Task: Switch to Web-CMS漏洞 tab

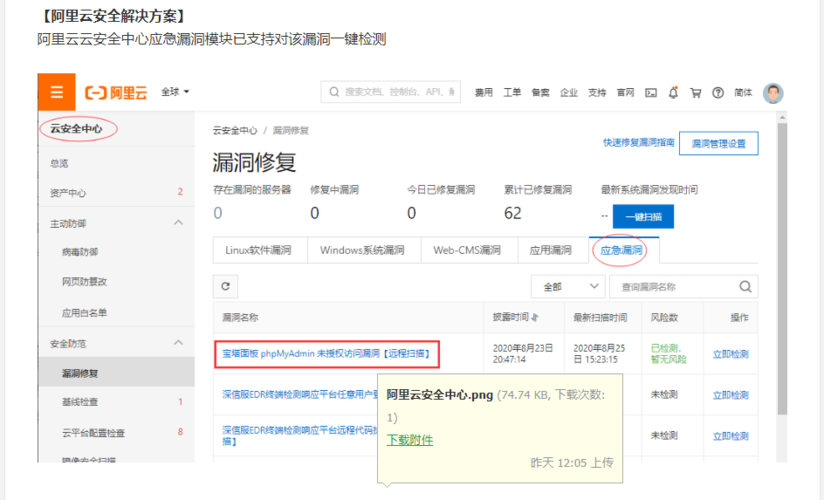Action: tap(467, 250)
